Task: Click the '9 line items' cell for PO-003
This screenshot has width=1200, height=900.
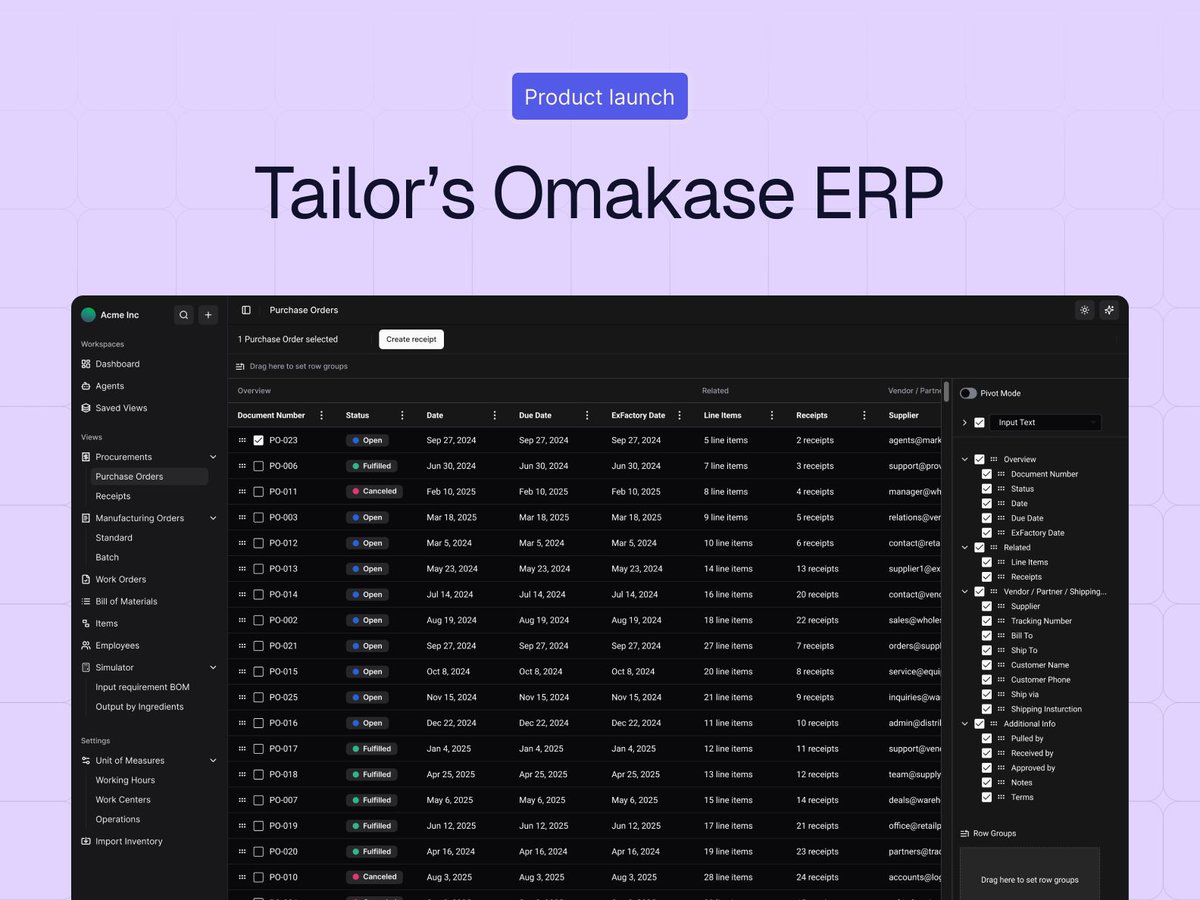Action: tap(726, 517)
